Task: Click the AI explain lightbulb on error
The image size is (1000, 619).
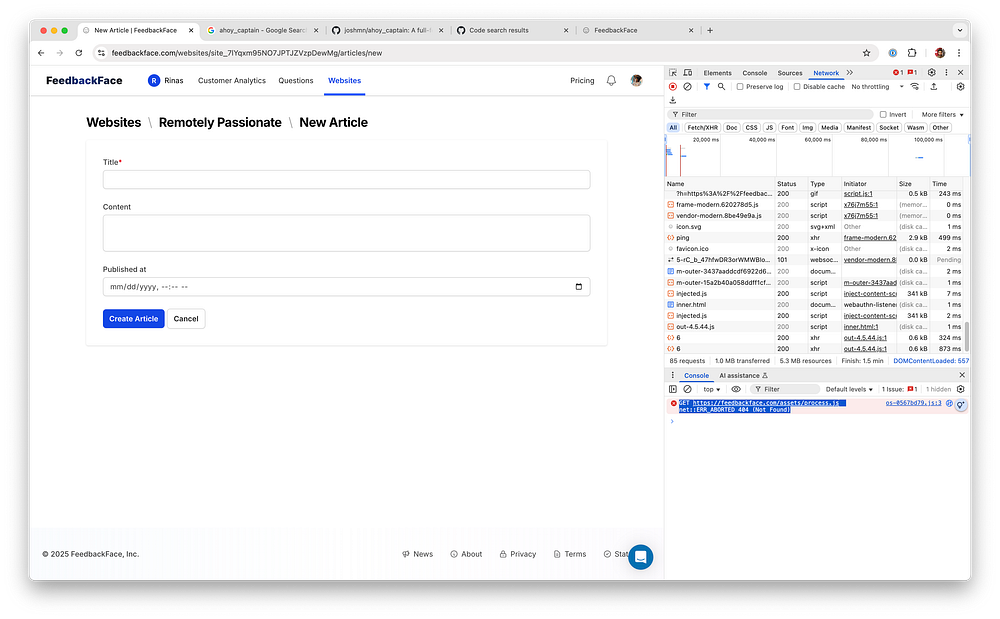Action: pyautogui.click(x=960, y=405)
